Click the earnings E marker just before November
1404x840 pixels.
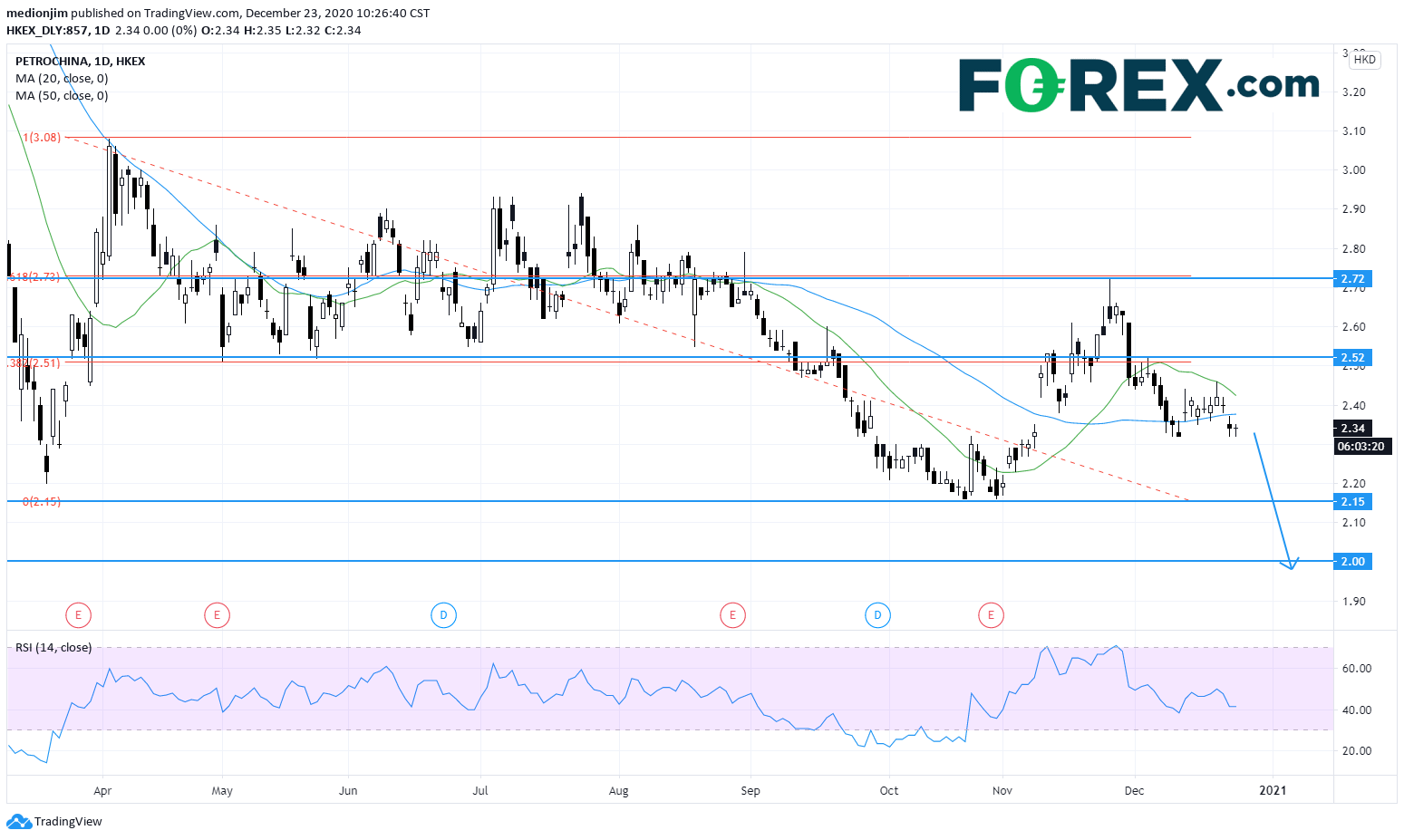click(991, 616)
